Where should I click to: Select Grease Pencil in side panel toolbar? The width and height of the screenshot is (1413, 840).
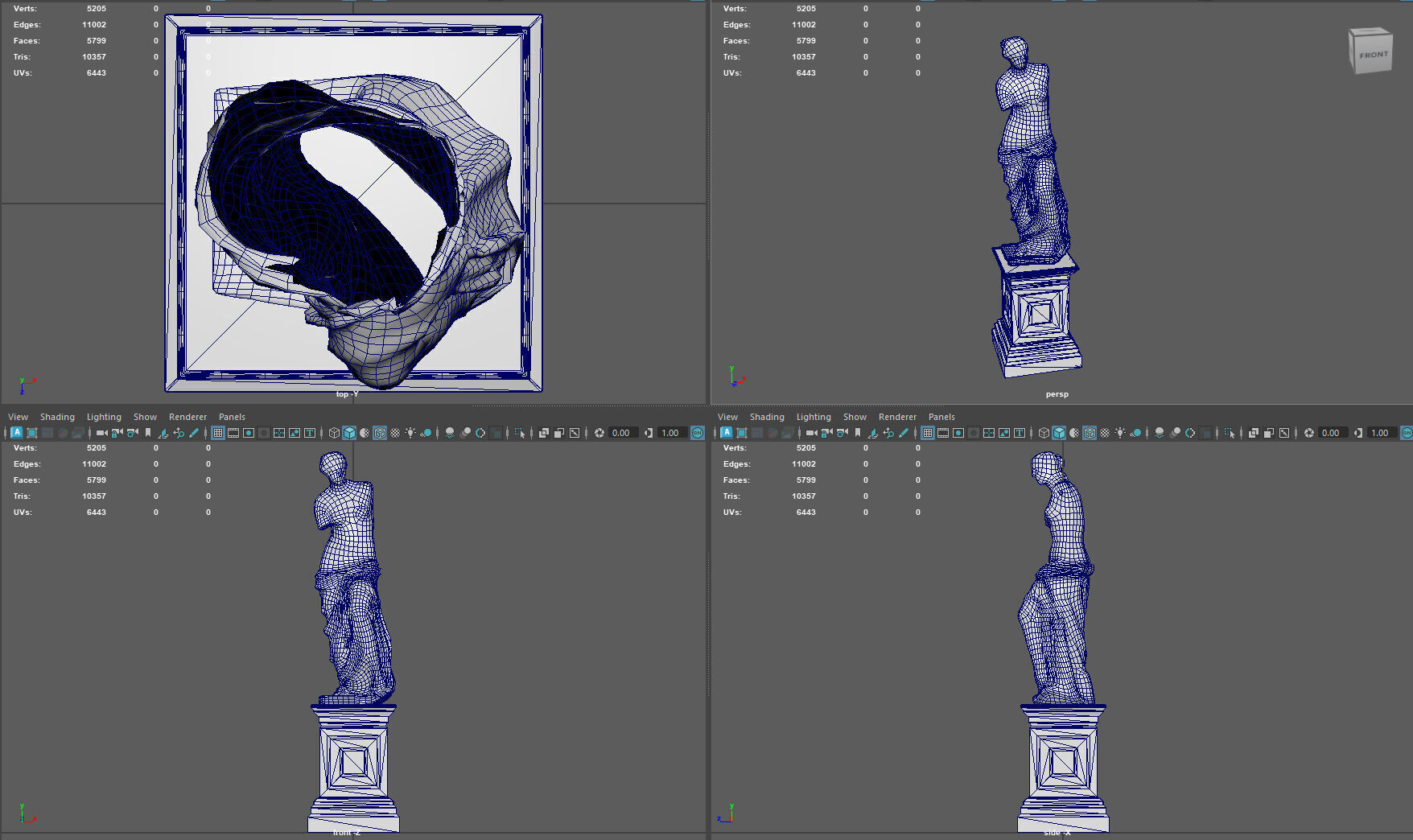click(903, 433)
